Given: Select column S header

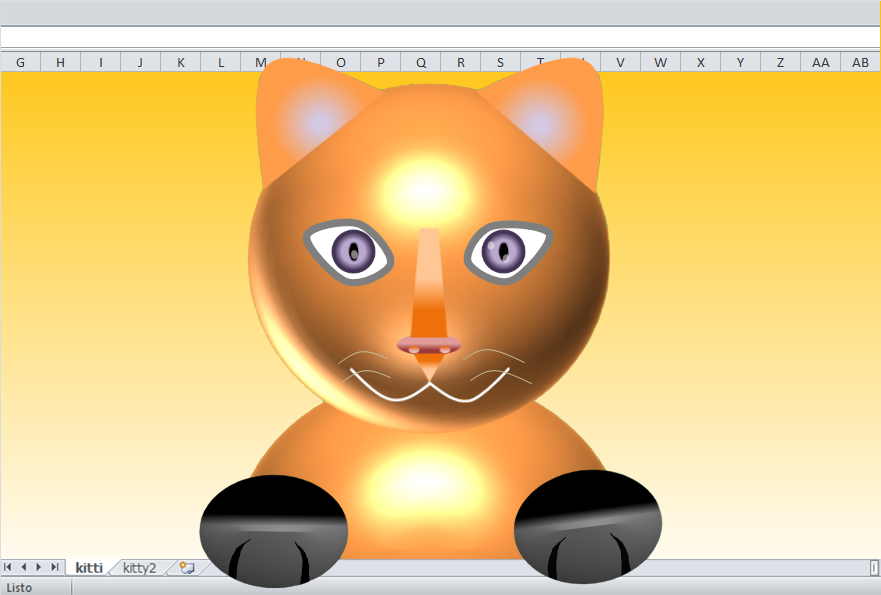Looking at the screenshot, I should (x=501, y=62).
